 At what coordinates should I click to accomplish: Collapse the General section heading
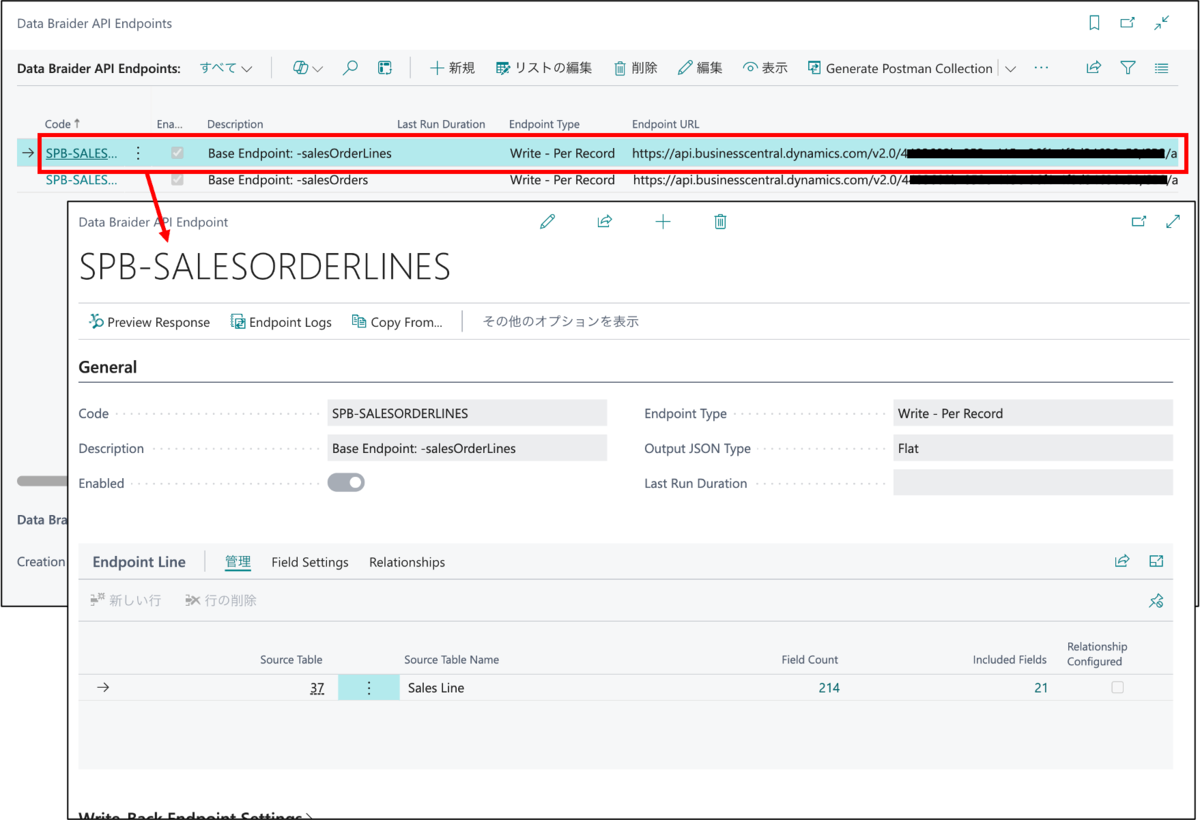[108, 367]
